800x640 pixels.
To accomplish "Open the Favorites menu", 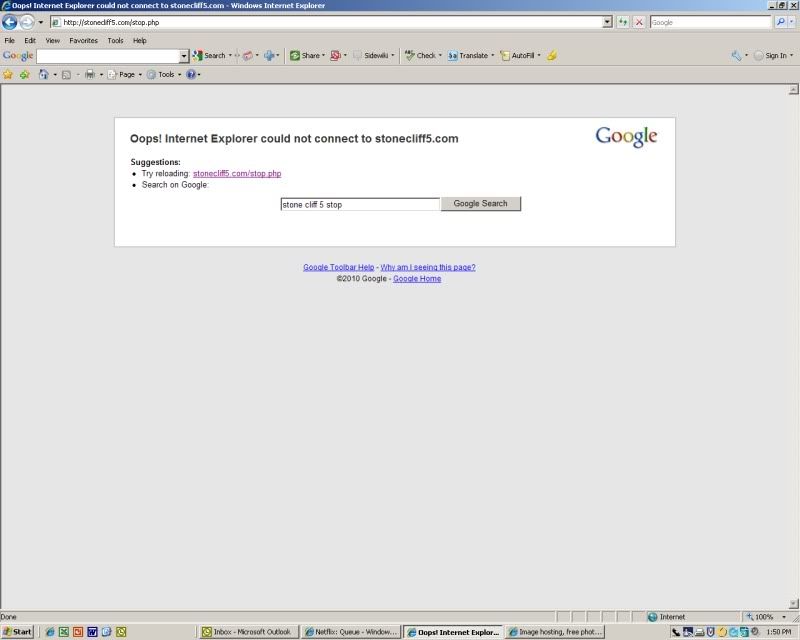I will coord(84,40).
